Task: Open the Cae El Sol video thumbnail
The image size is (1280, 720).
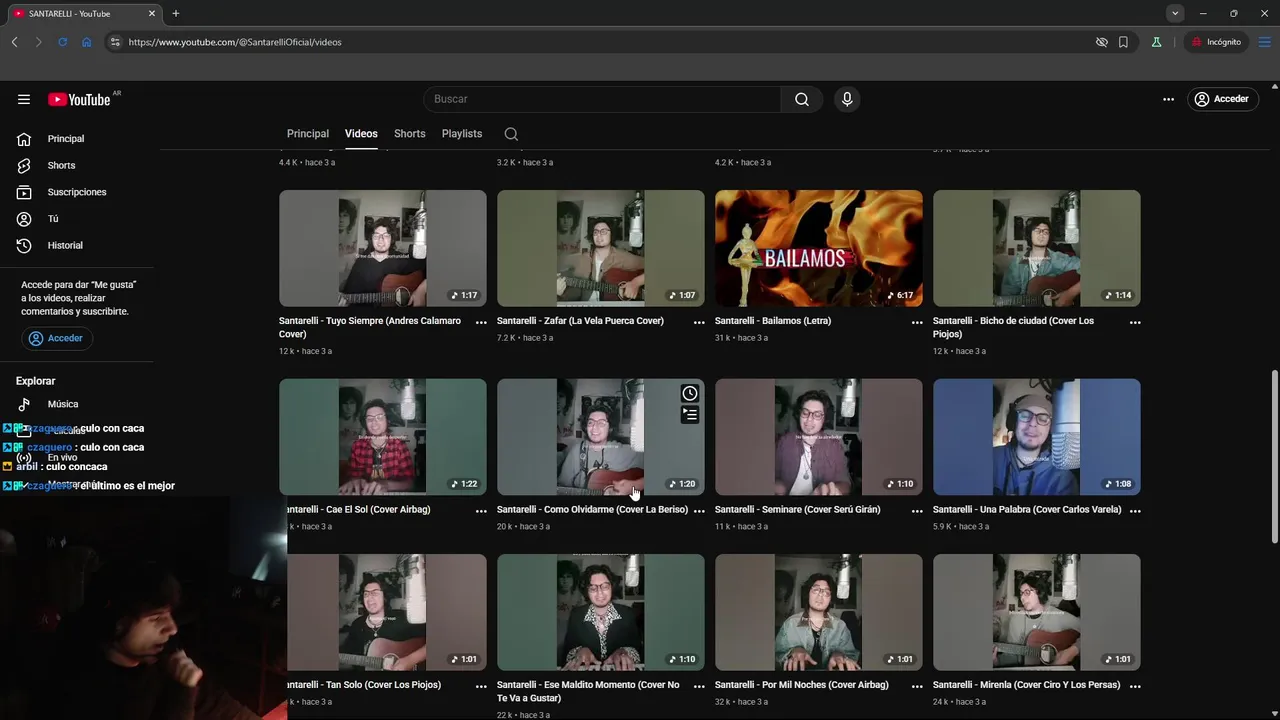Action: pos(383,437)
